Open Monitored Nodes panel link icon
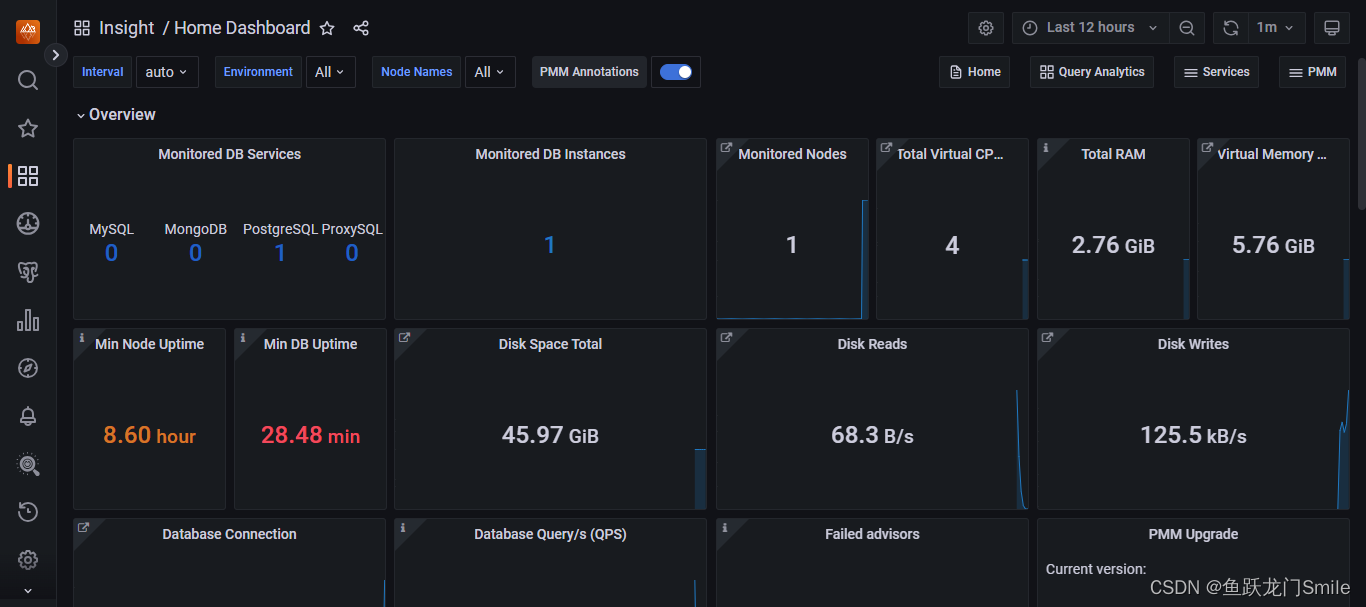 [x=725, y=148]
